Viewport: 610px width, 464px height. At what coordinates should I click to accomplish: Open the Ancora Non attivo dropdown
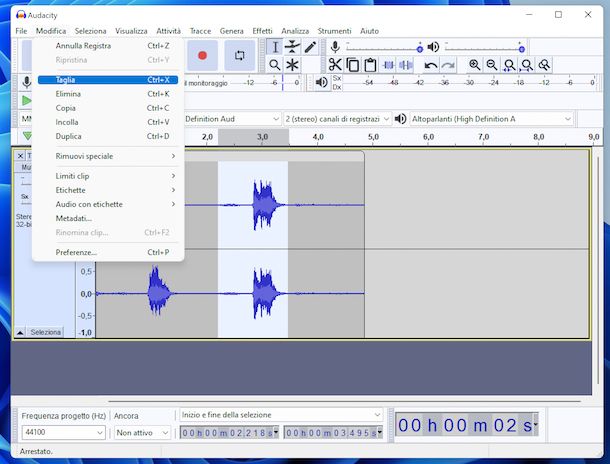[x=142, y=432]
